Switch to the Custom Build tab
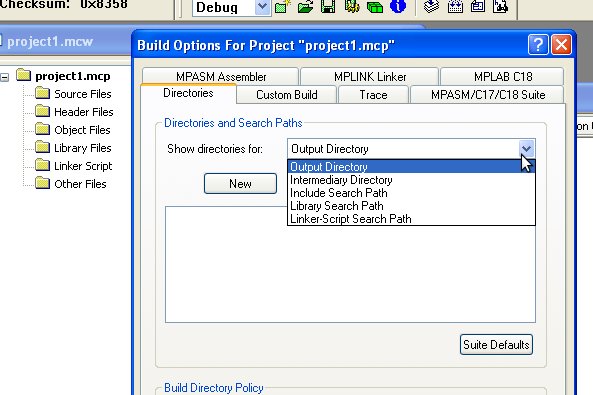Viewport: 593px width, 395px height. [287, 95]
